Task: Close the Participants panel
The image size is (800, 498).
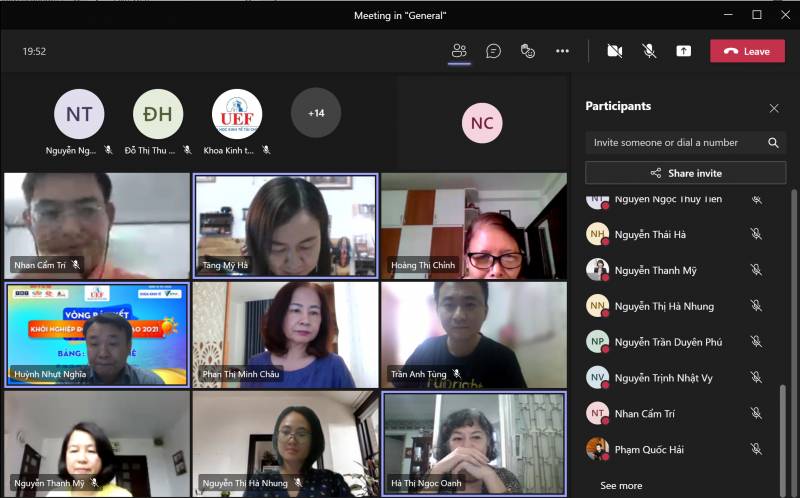Action: (773, 108)
